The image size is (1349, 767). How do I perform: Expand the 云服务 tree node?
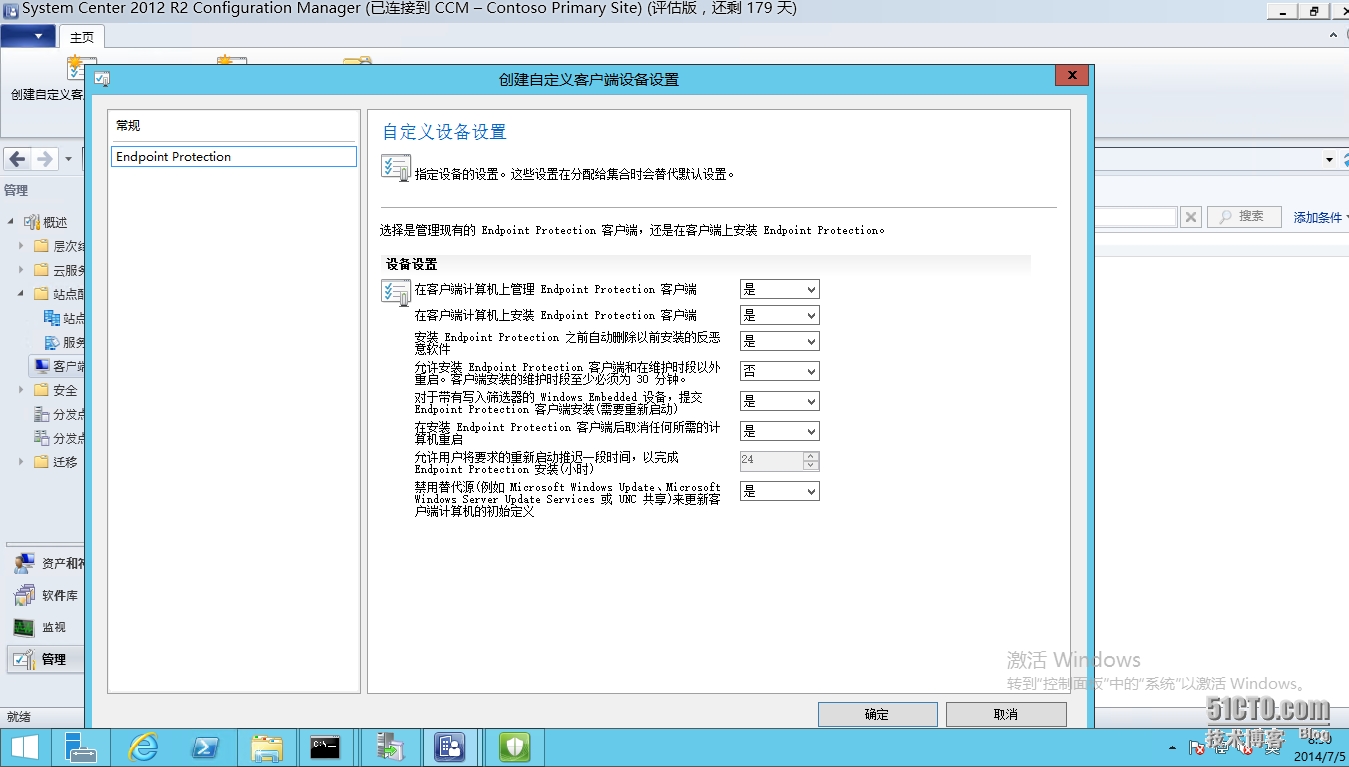(21, 270)
